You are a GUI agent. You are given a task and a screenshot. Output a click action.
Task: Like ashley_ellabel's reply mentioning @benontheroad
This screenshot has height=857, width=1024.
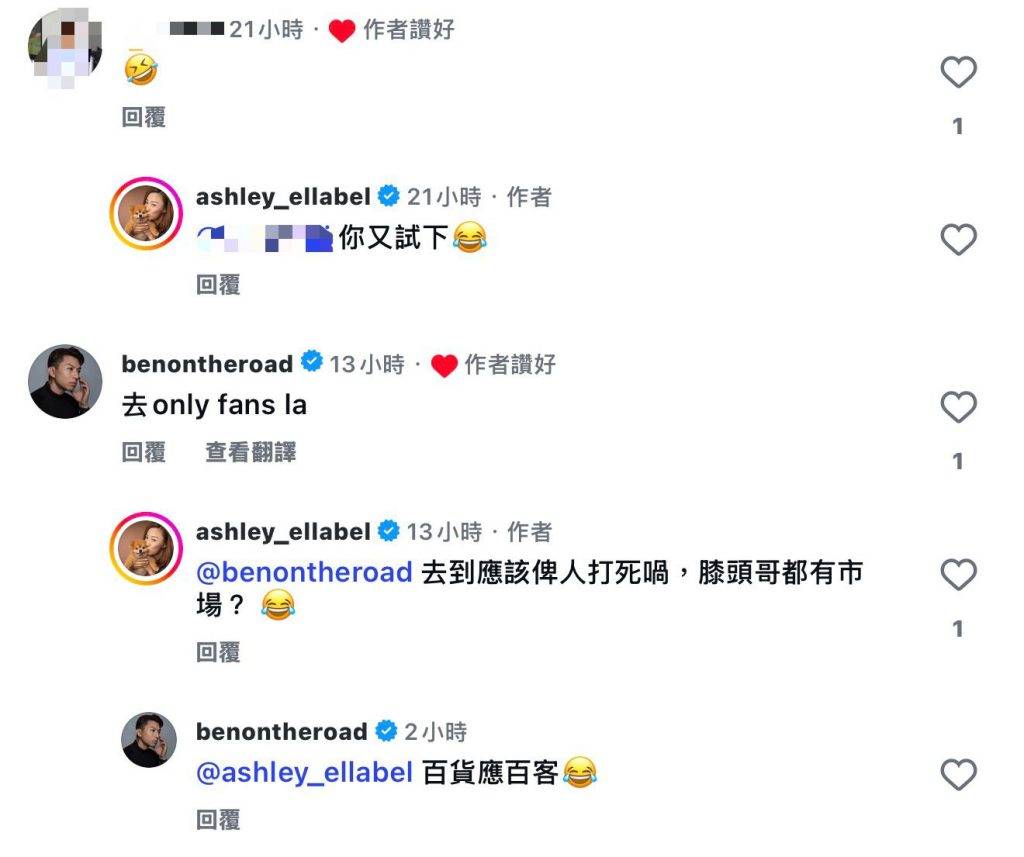958,574
